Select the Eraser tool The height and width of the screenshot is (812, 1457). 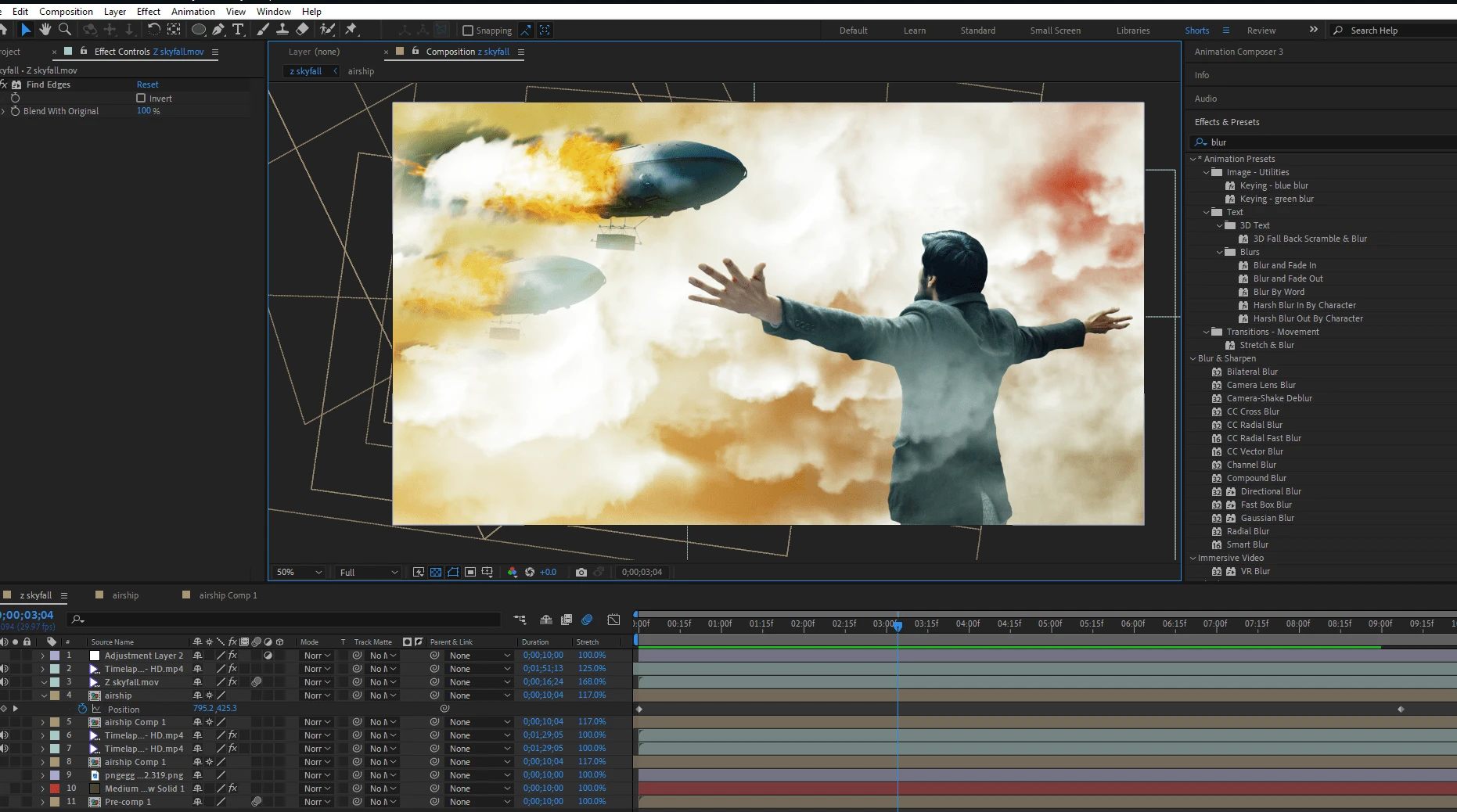(x=303, y=30)
